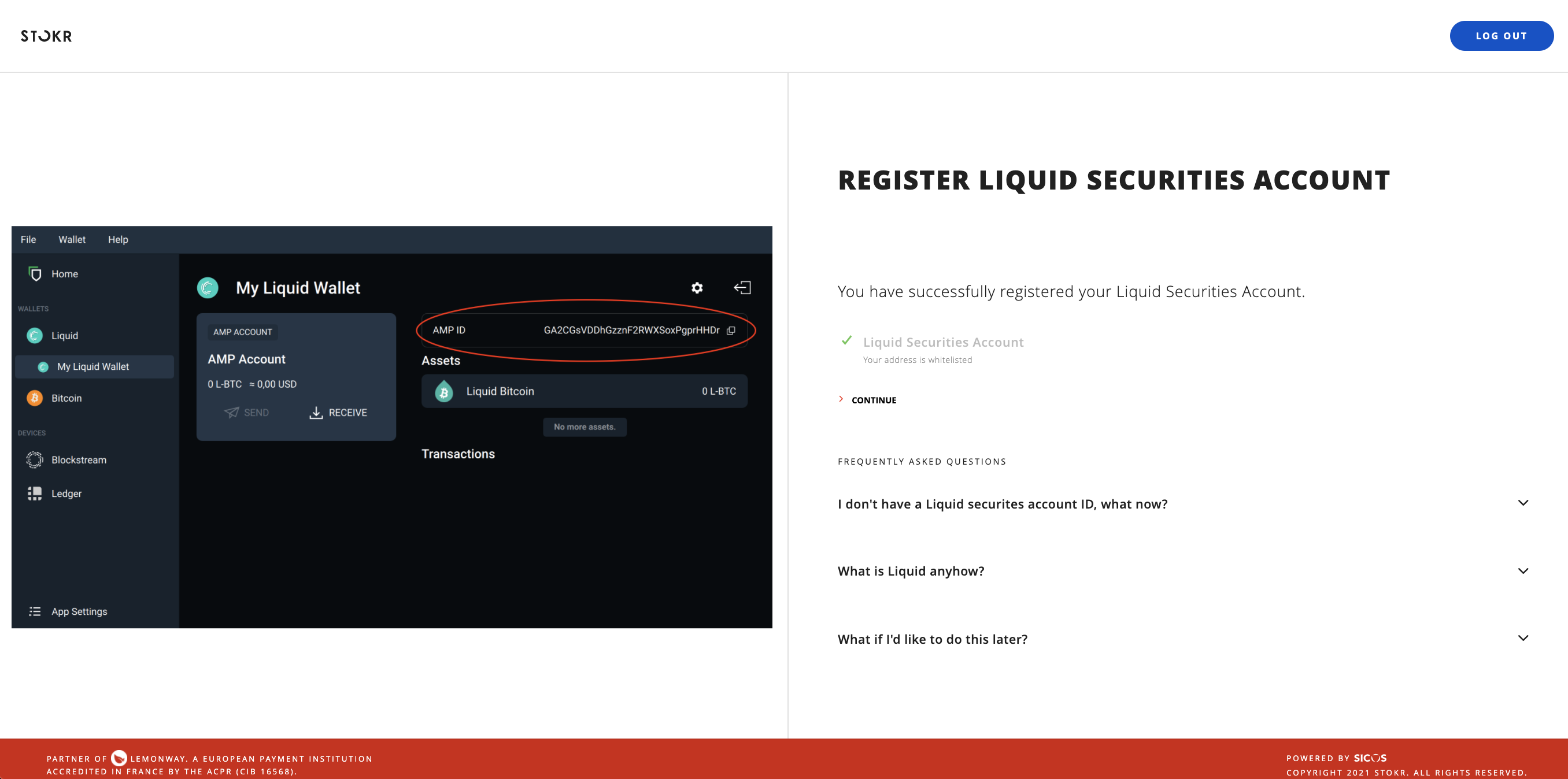This screenshot has height=779, width=1568.
Task: Click the Blockstream device icon
Action: click(x=35, y=459)
